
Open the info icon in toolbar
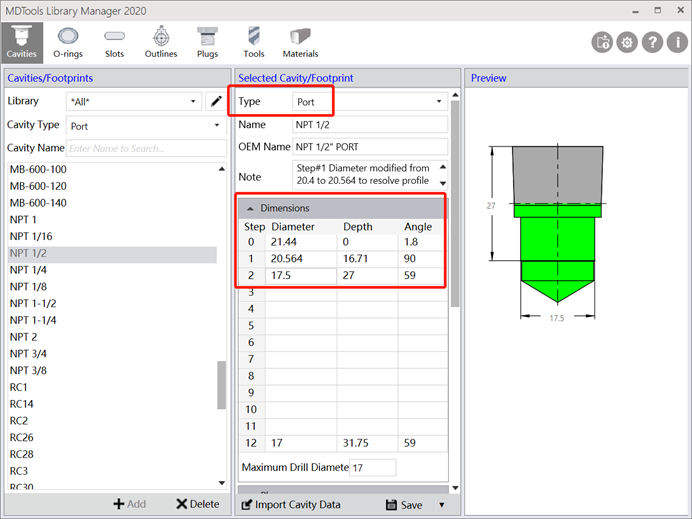(x=675, y=42)
